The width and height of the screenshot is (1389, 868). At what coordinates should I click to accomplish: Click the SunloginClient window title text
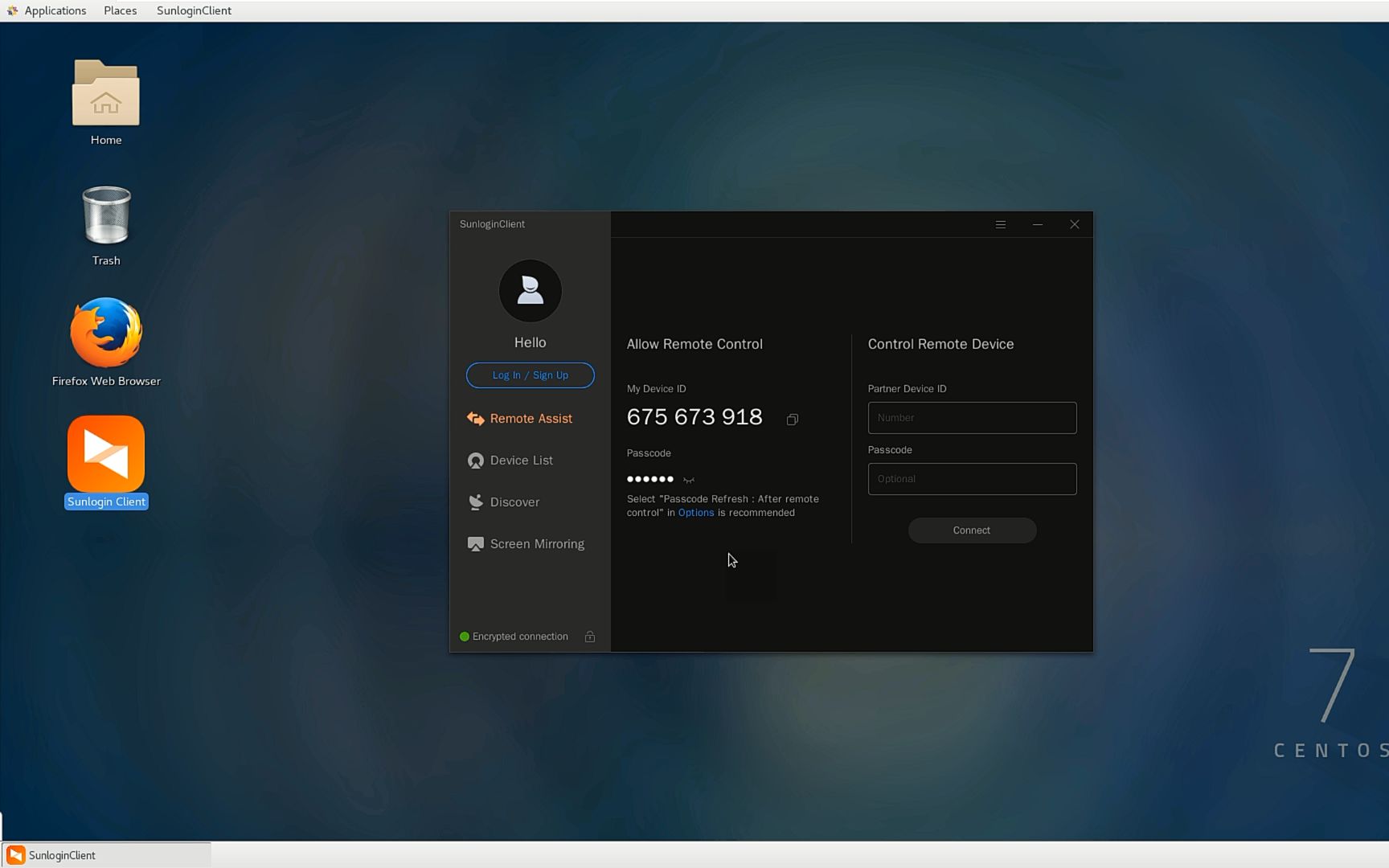click(x=492, y=224)
